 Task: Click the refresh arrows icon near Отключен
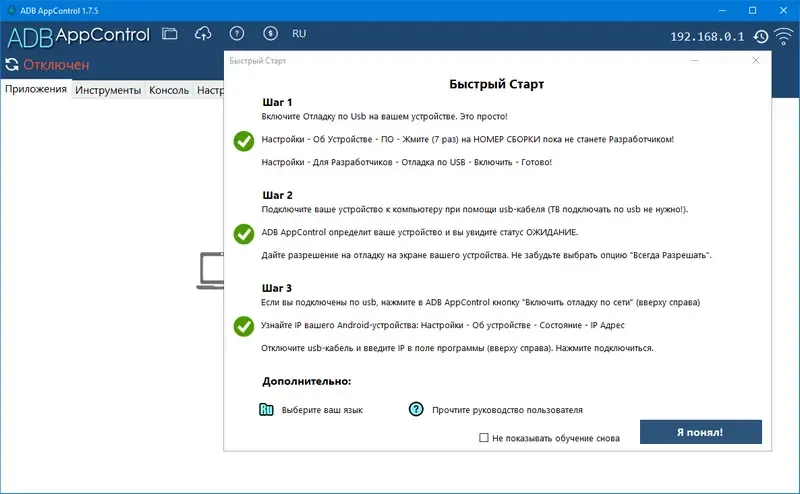tap(12, 65)
